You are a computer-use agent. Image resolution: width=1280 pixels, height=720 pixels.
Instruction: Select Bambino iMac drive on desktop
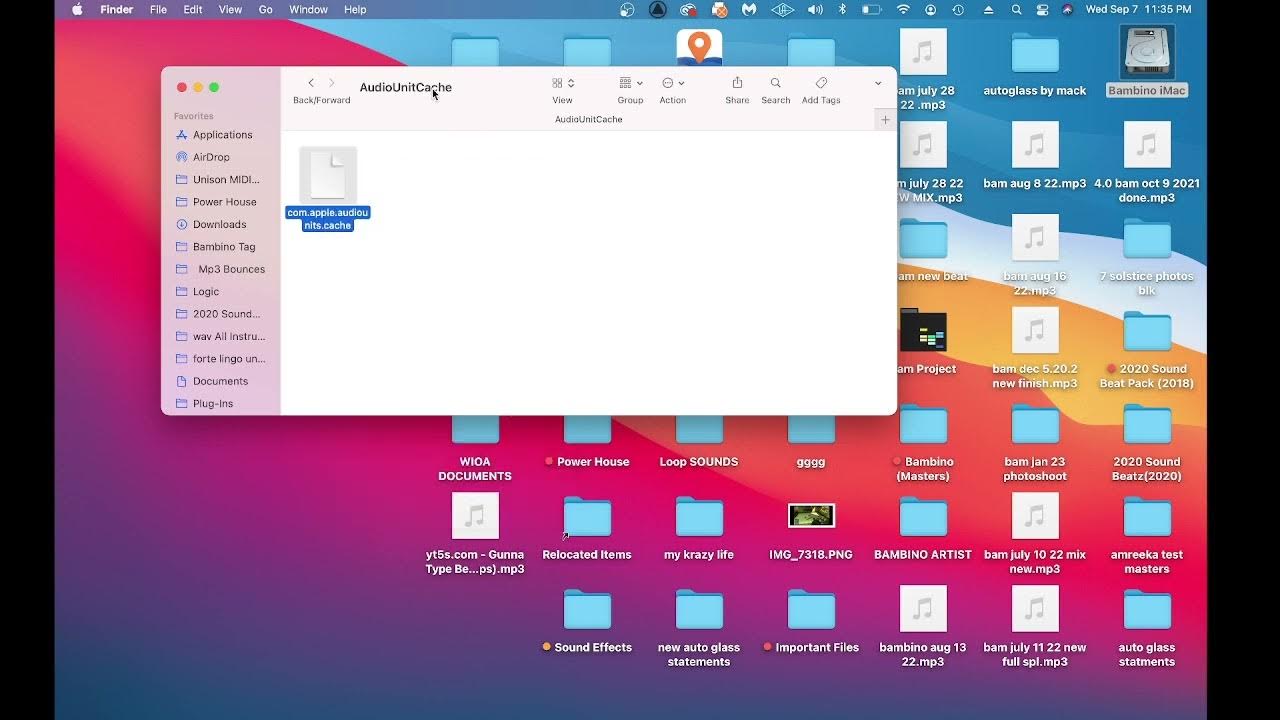1147,61
